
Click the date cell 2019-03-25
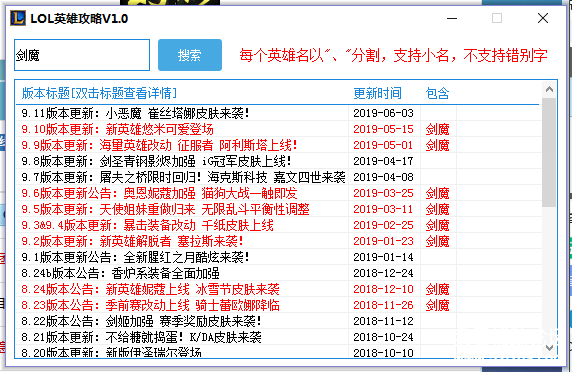383,193
